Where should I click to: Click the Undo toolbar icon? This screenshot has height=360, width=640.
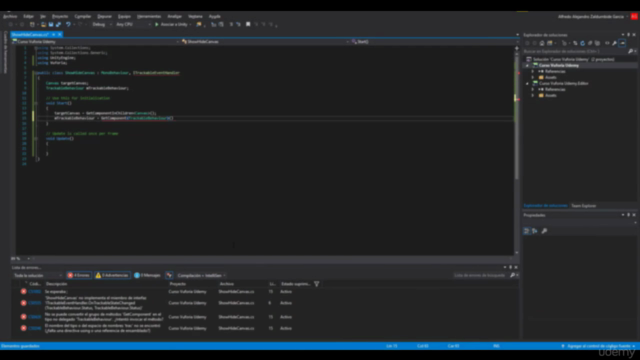[68, 24]
